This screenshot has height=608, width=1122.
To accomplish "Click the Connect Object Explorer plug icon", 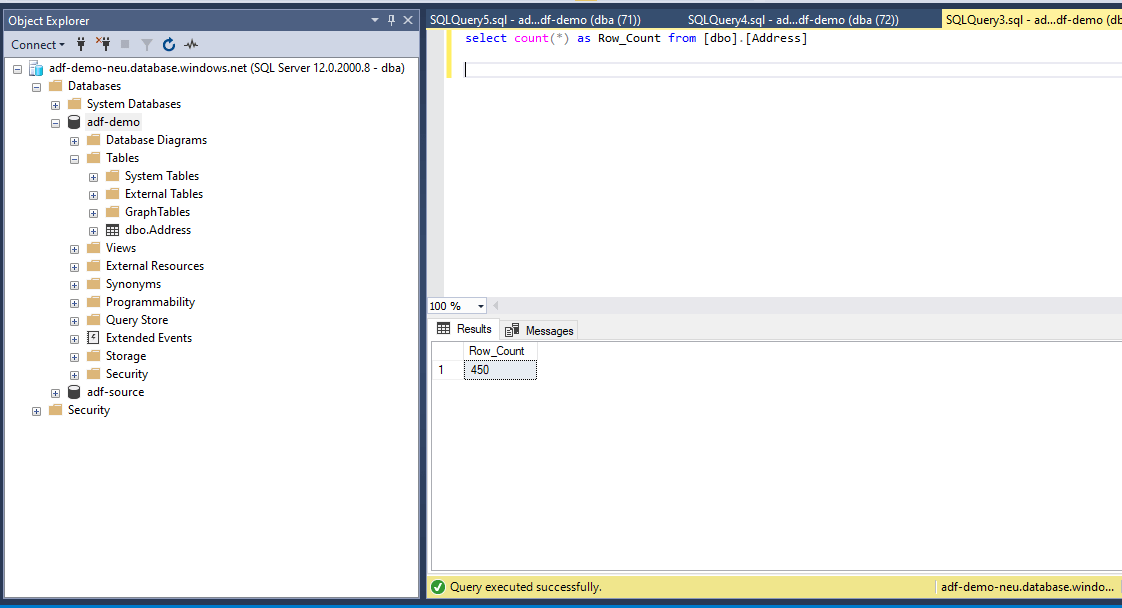I will pos(81,44).
